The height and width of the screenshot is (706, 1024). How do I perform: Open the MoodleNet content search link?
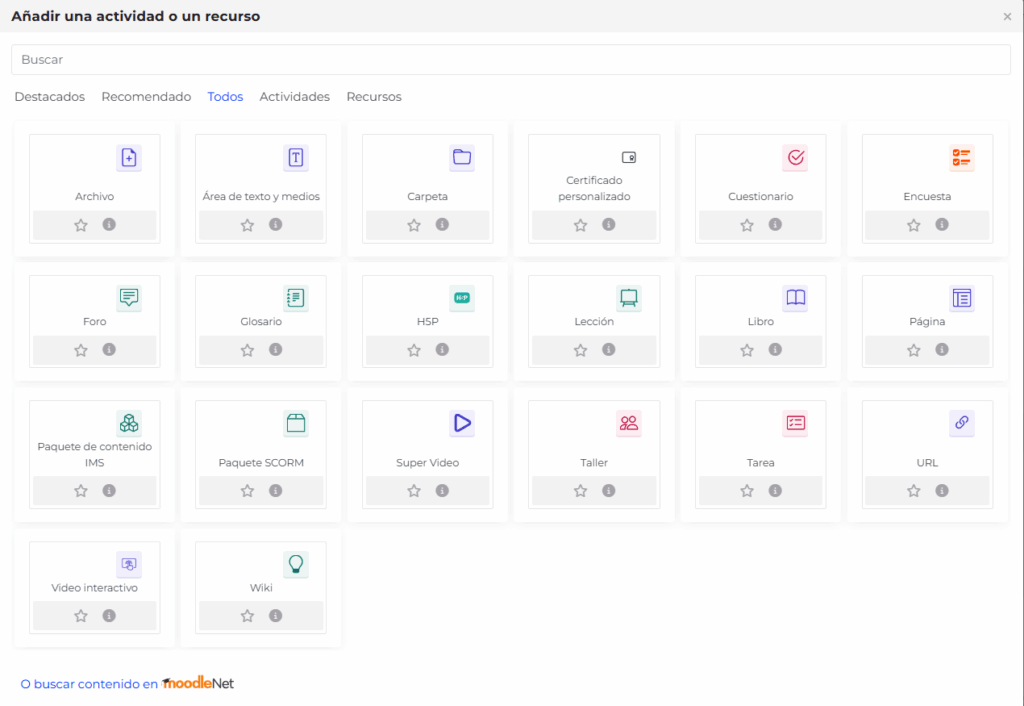[x=127, y=684]
